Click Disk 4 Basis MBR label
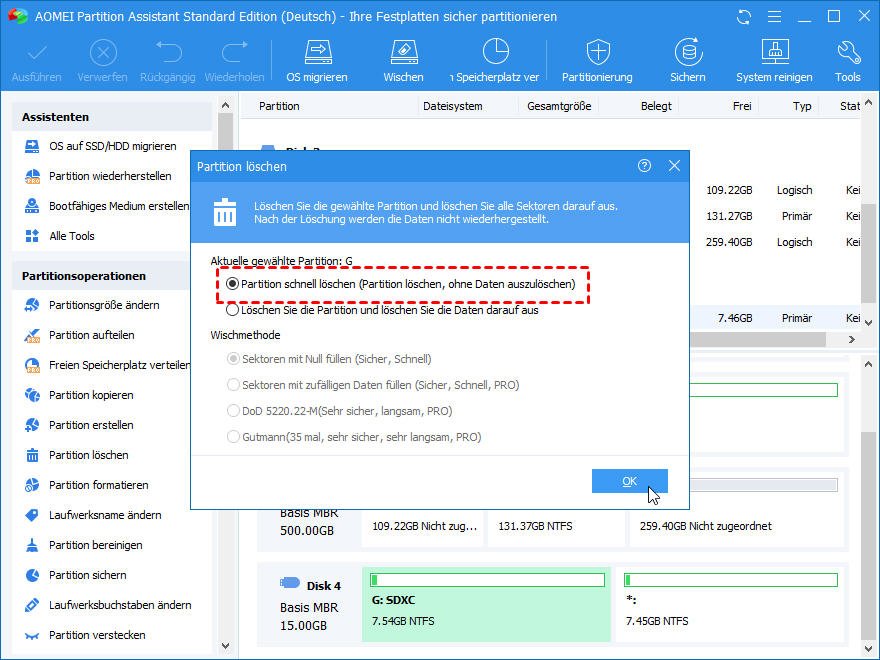880x660 pixels. [x=309, y=606]
